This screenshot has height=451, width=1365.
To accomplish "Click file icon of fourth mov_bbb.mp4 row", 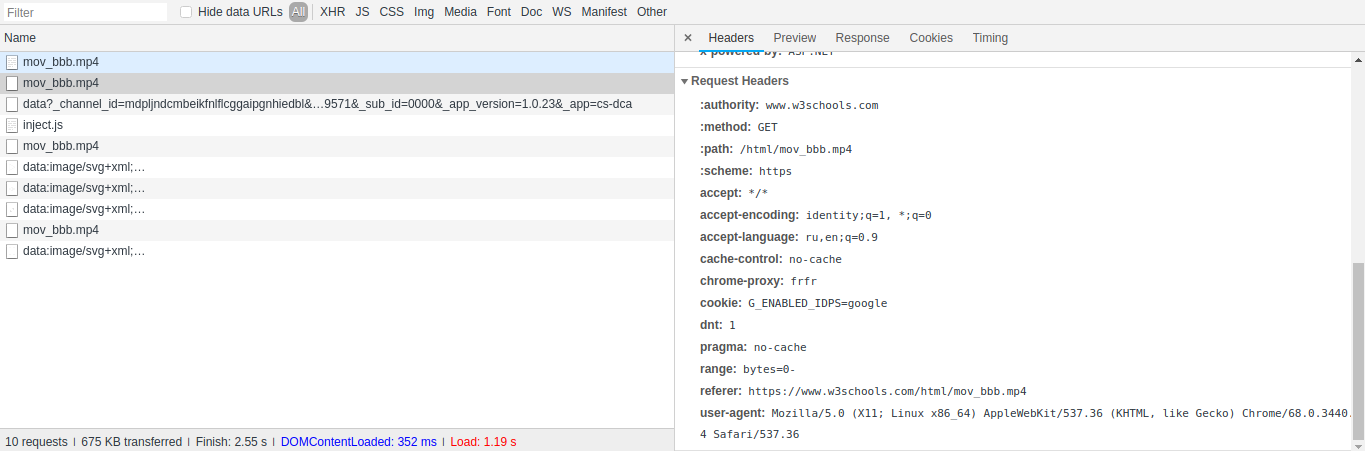I will [12, 230].
